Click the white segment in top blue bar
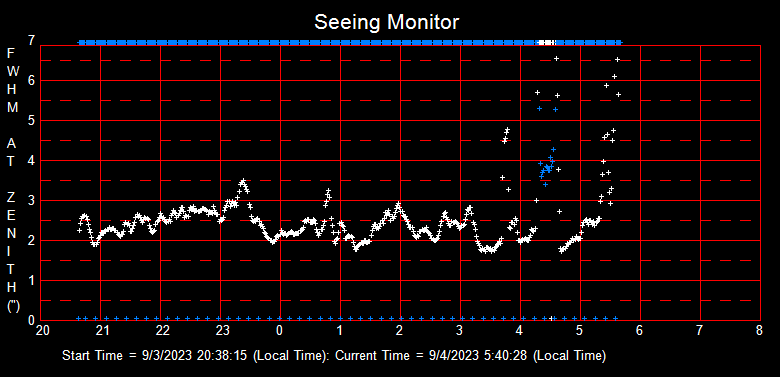 coord(547,43)
